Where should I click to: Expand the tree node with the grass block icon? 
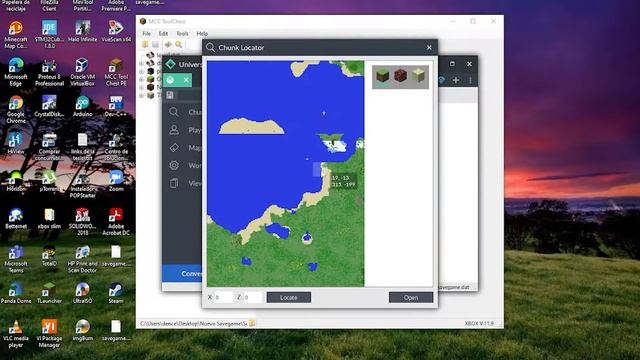pyautogui.click(x=142, y=79)
